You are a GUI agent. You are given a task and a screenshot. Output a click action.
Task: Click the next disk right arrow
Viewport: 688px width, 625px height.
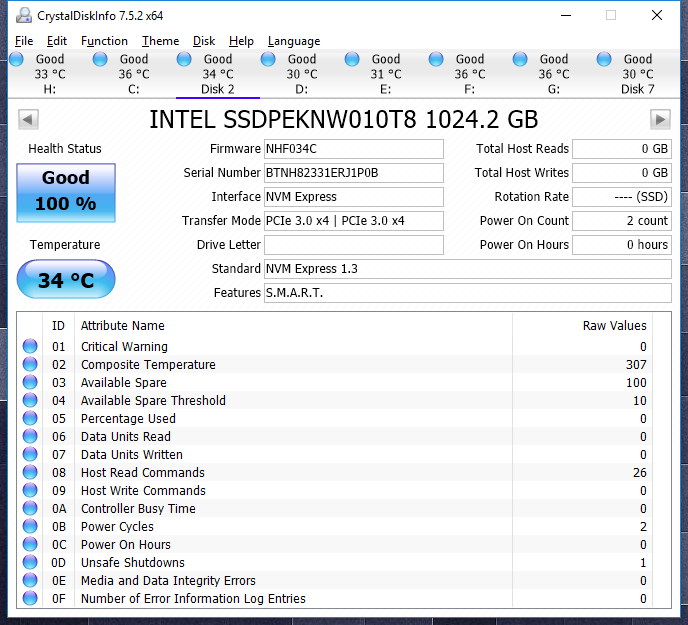click(x=659, y=120)
